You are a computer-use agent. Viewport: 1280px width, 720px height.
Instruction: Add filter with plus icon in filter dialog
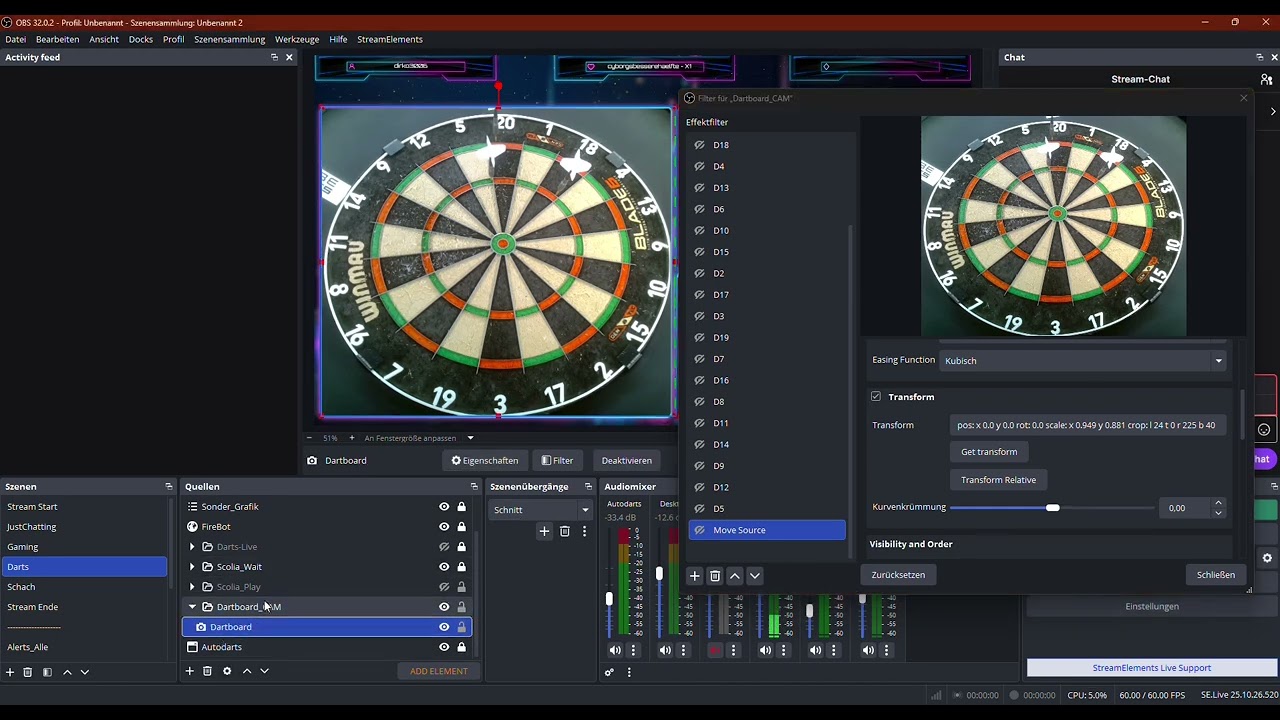click(694, 576)
